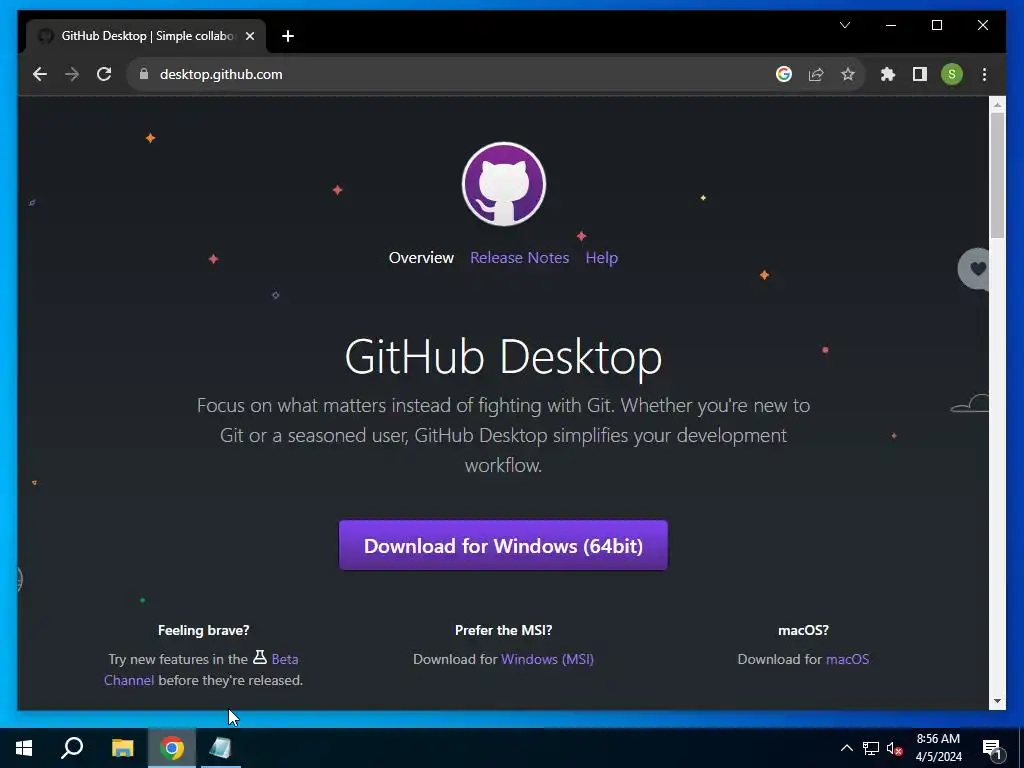Viewport: 1024px width, 768px height.
Task: Click the muted volume tray icon
Action: tap(894, 748)
